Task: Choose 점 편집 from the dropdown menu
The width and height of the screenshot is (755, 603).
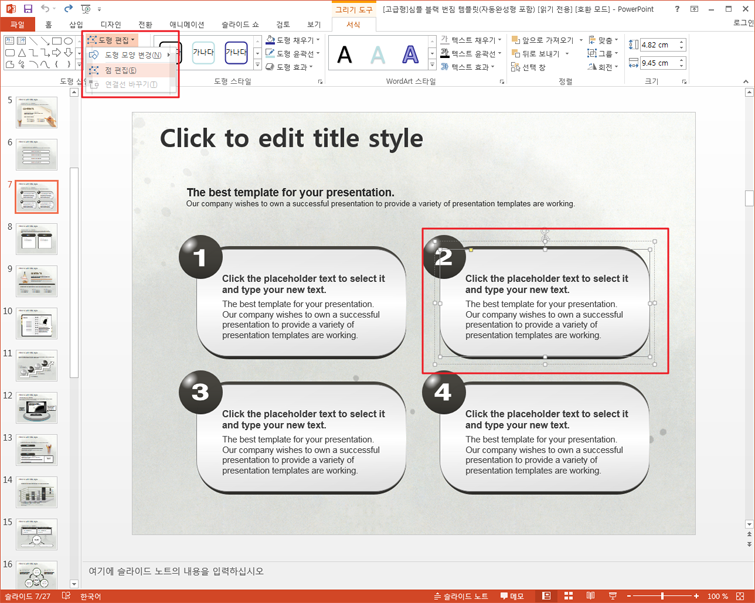Action: pyautogui.click(x=130, y=70)
